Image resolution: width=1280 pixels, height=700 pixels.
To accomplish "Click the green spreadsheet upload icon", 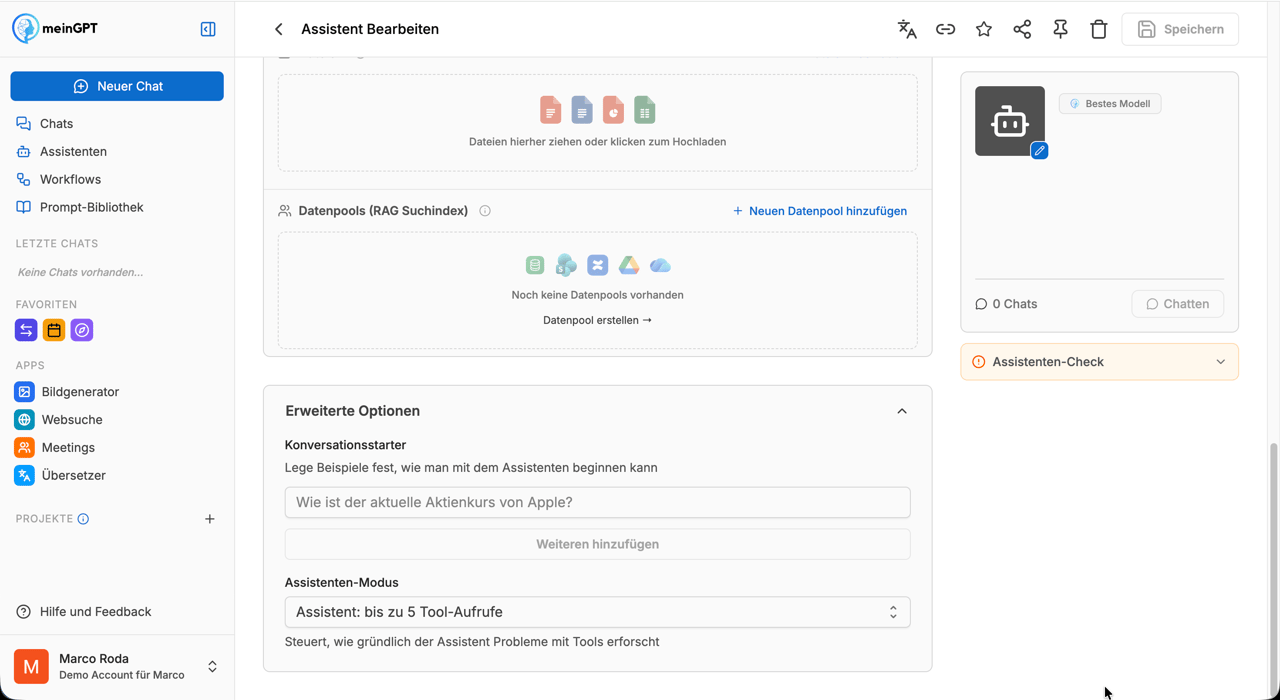I will pos(645,110).
